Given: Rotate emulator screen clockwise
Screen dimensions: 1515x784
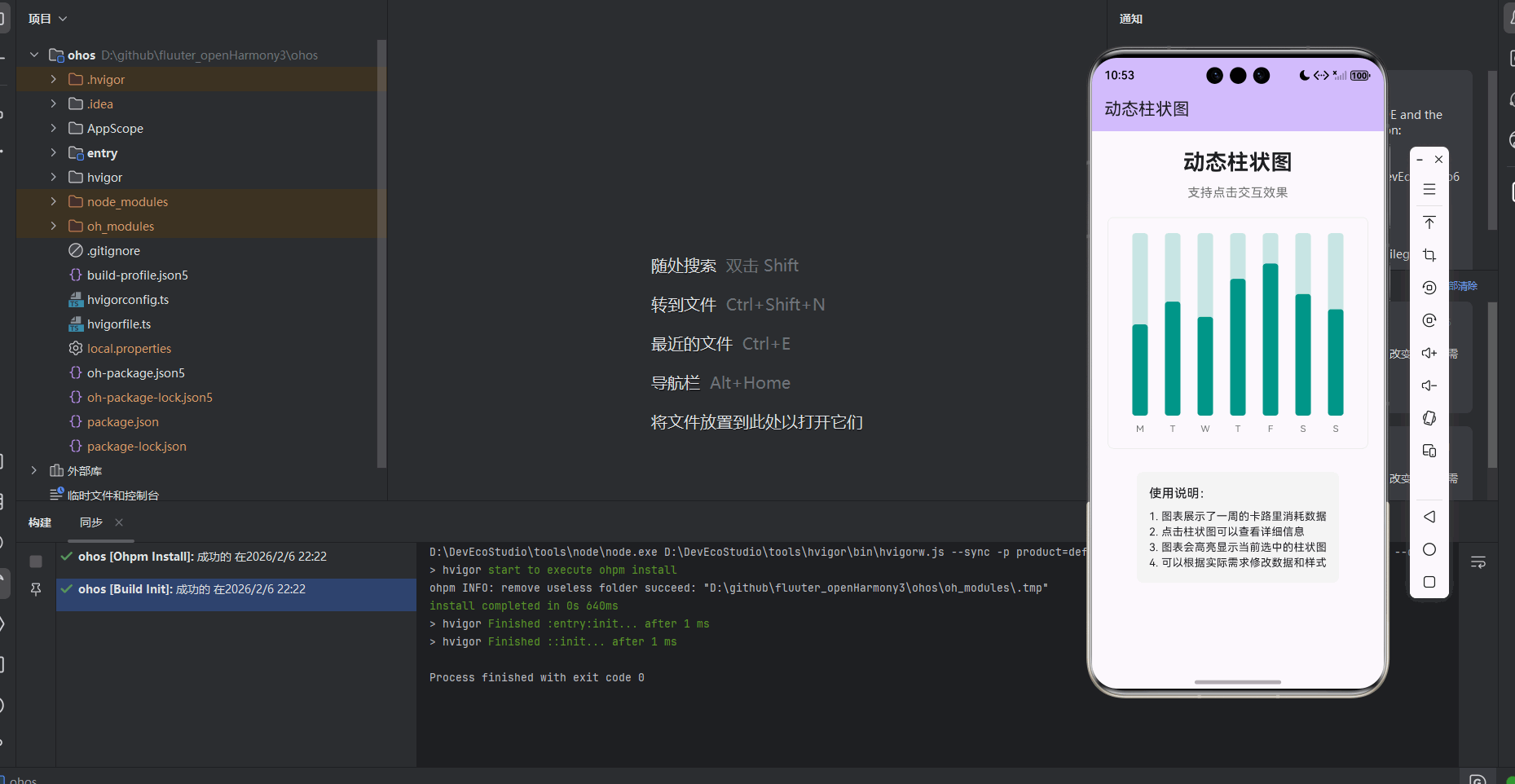Looking at the screenshot, I should tap(1429, 320).
